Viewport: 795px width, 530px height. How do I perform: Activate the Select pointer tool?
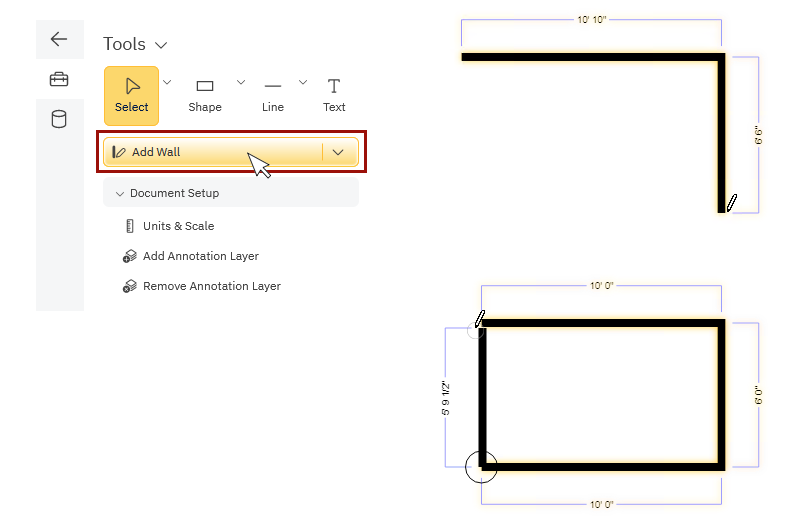pos(131,95)
